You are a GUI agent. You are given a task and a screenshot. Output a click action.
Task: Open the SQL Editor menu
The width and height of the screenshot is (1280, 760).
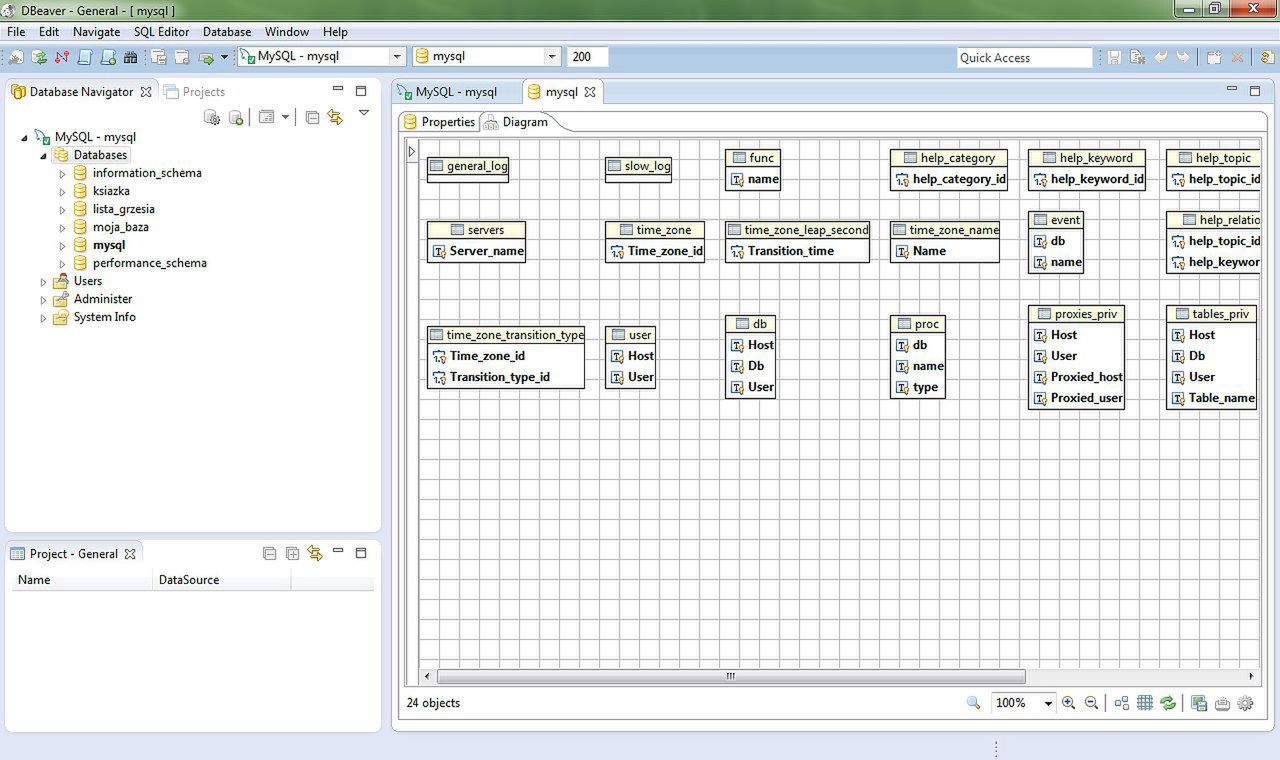point(161,32)
